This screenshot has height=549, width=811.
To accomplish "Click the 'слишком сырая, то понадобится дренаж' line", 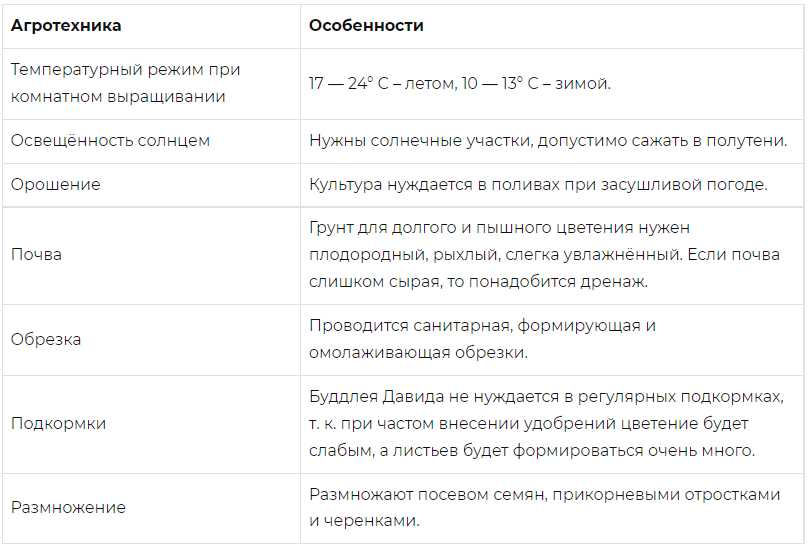I will [478, 282].
